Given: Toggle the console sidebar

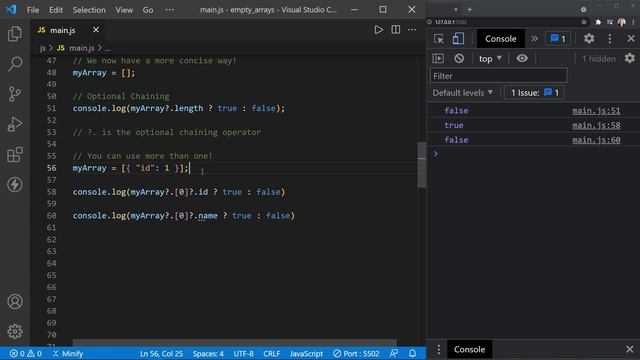Looking at the screenshot, I should pyautogui.click(x=438, y=58).
